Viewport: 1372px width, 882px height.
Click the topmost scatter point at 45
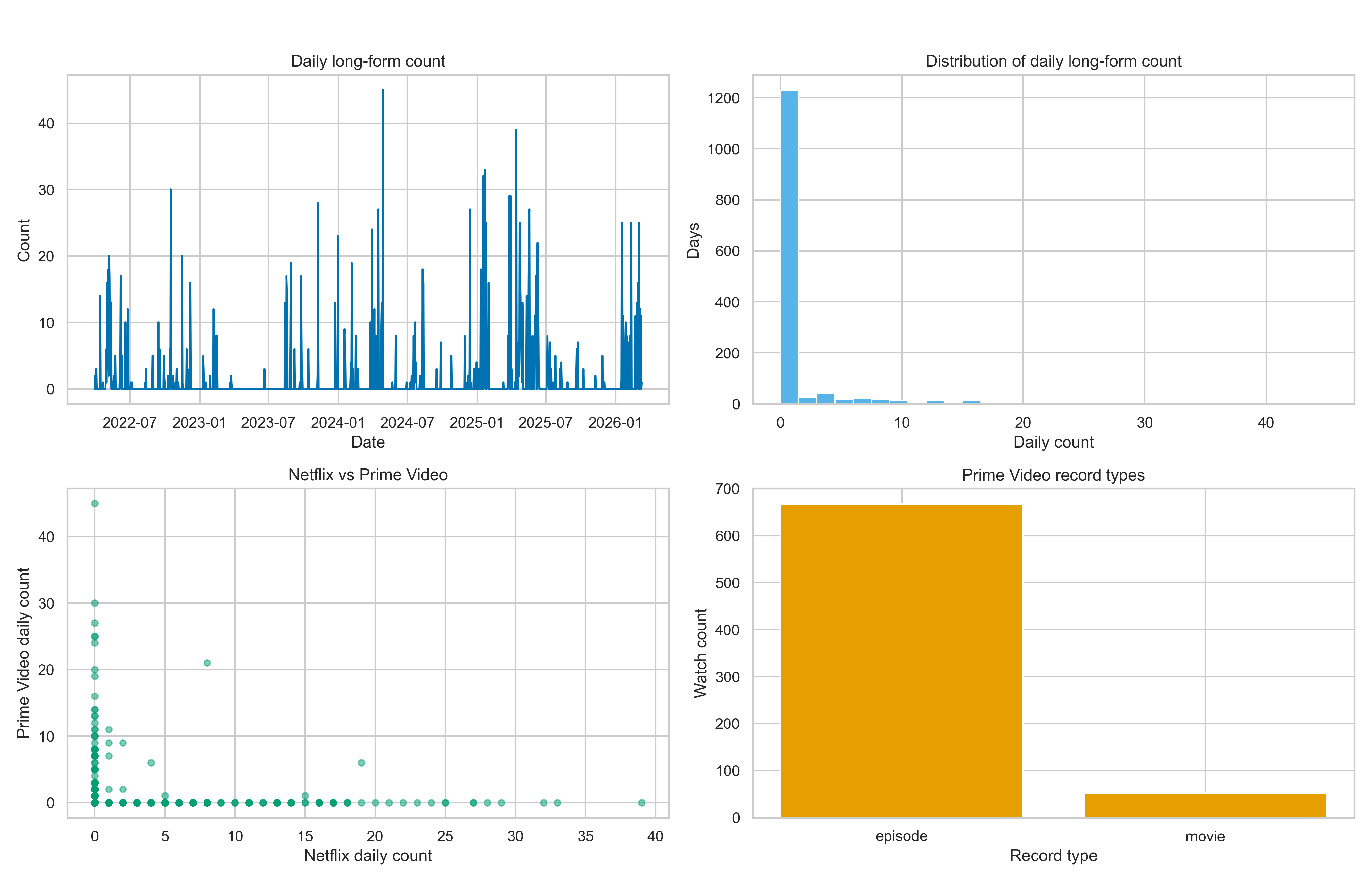pos(95,503)
